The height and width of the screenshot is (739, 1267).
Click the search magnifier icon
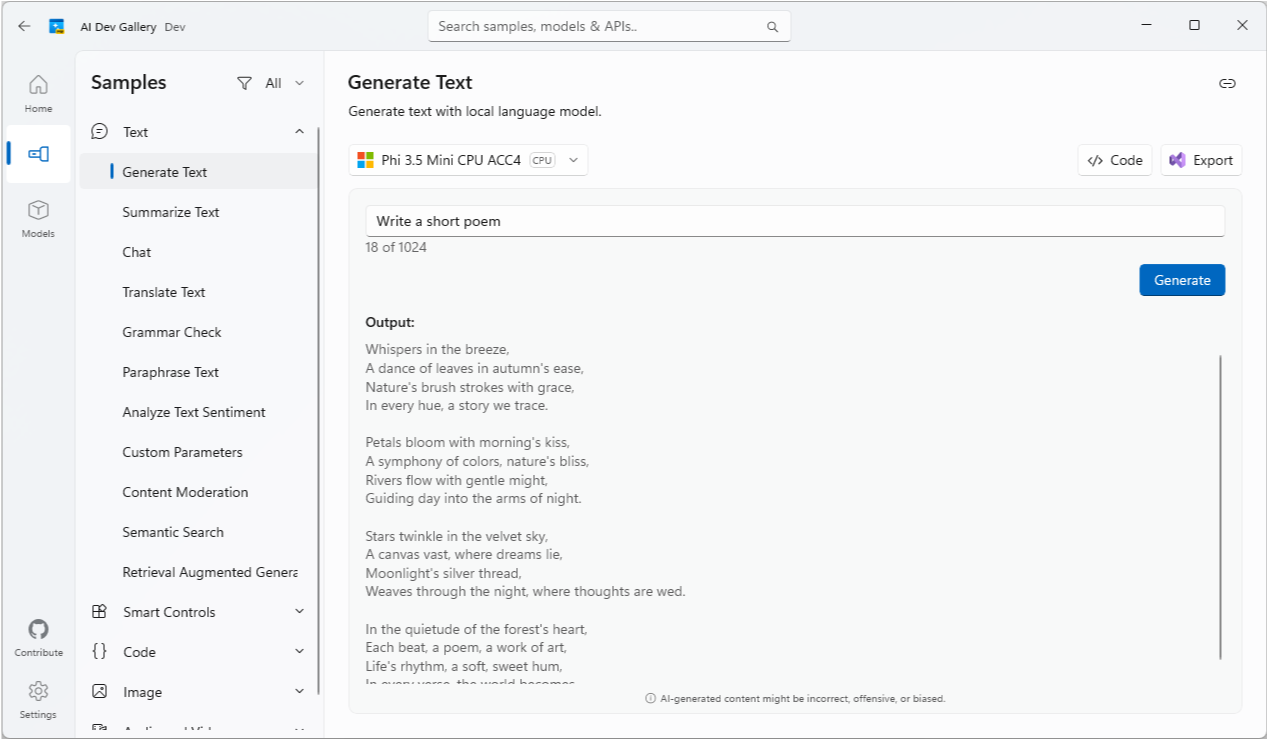click(772, 27)
